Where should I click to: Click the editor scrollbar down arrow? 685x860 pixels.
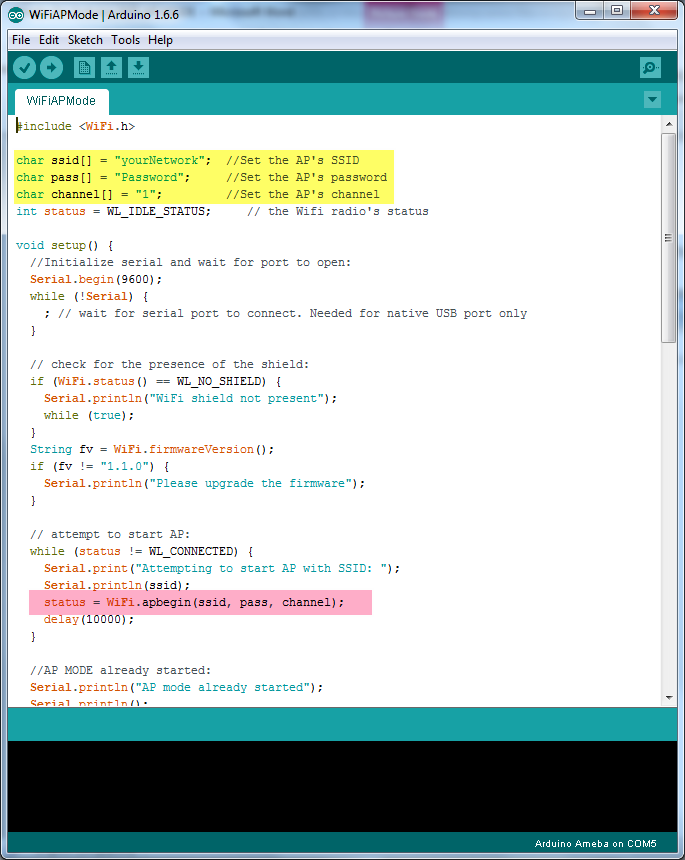[x=669, y=698]
